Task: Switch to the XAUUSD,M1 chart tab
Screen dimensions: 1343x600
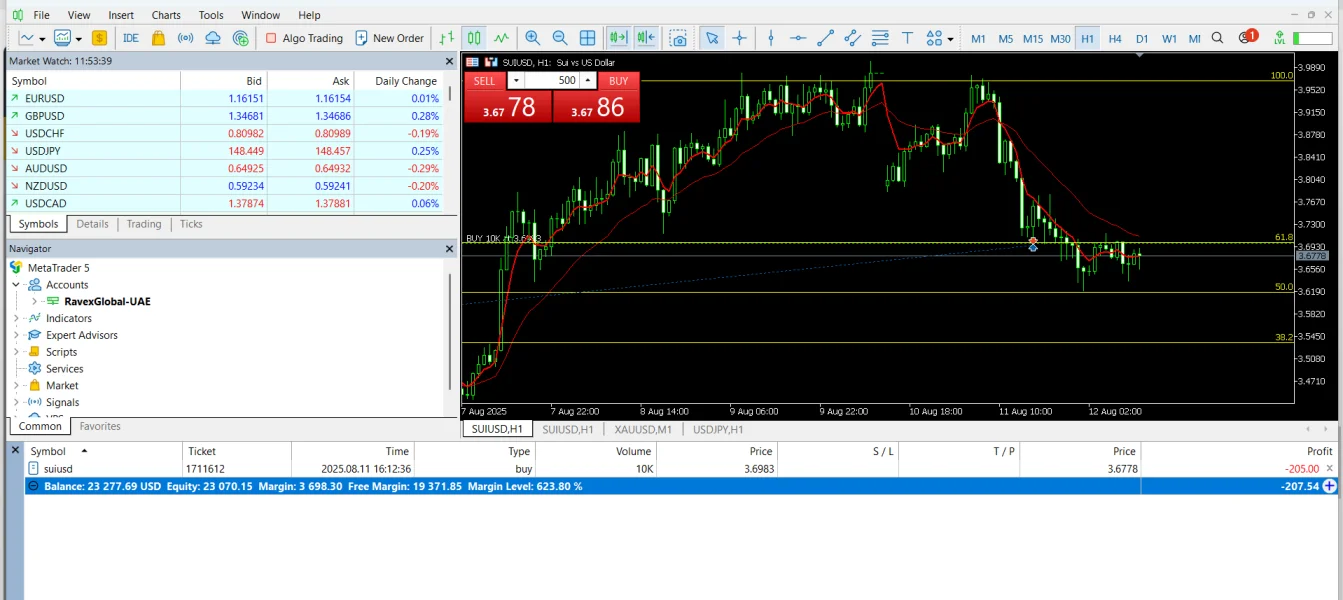Action: pyautogui.click(x=643, y=429)
